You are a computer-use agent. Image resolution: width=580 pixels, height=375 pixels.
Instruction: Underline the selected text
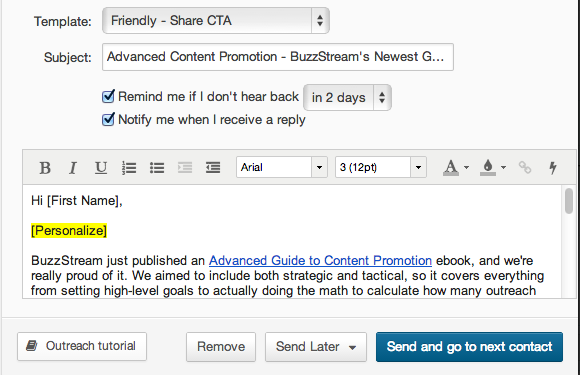(101, 168)
